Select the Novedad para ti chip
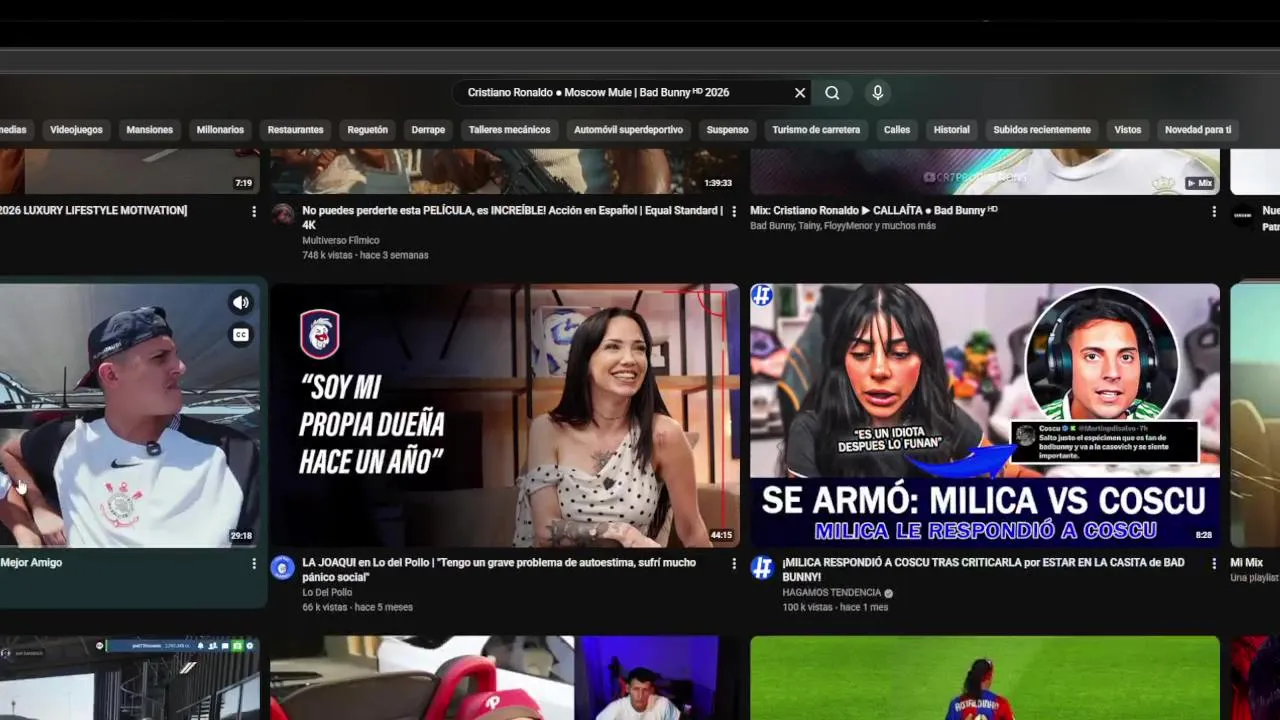Viewport: 1280px width, 720px height. (x=1198, y=130)
